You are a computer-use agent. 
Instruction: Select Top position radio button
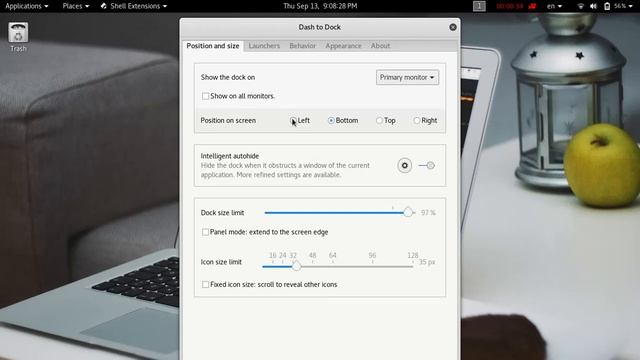click(x=379, y=120)
